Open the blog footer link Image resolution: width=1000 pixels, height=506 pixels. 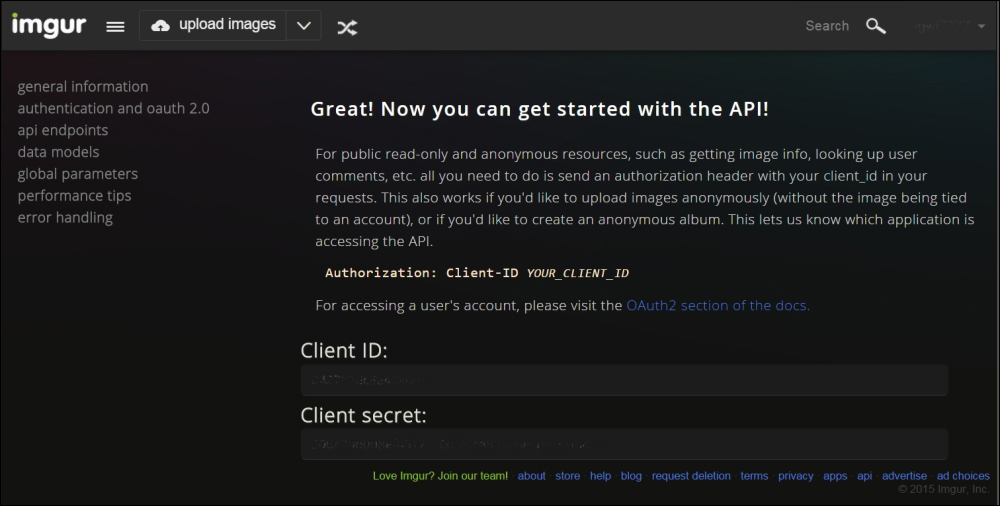[631, 476]
